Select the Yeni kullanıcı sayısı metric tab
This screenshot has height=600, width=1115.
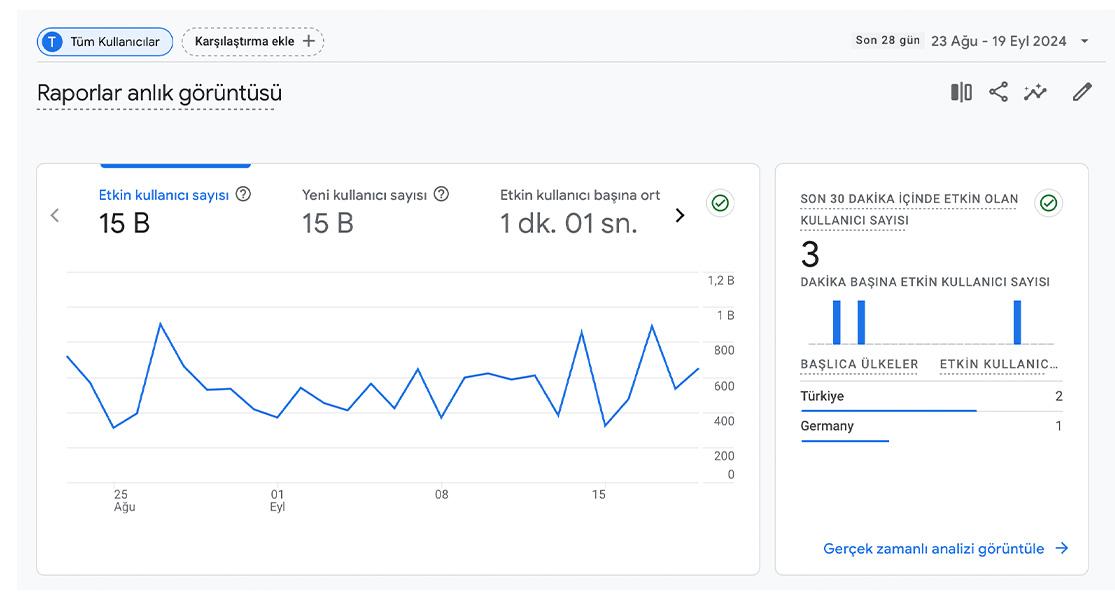point(375,210)
